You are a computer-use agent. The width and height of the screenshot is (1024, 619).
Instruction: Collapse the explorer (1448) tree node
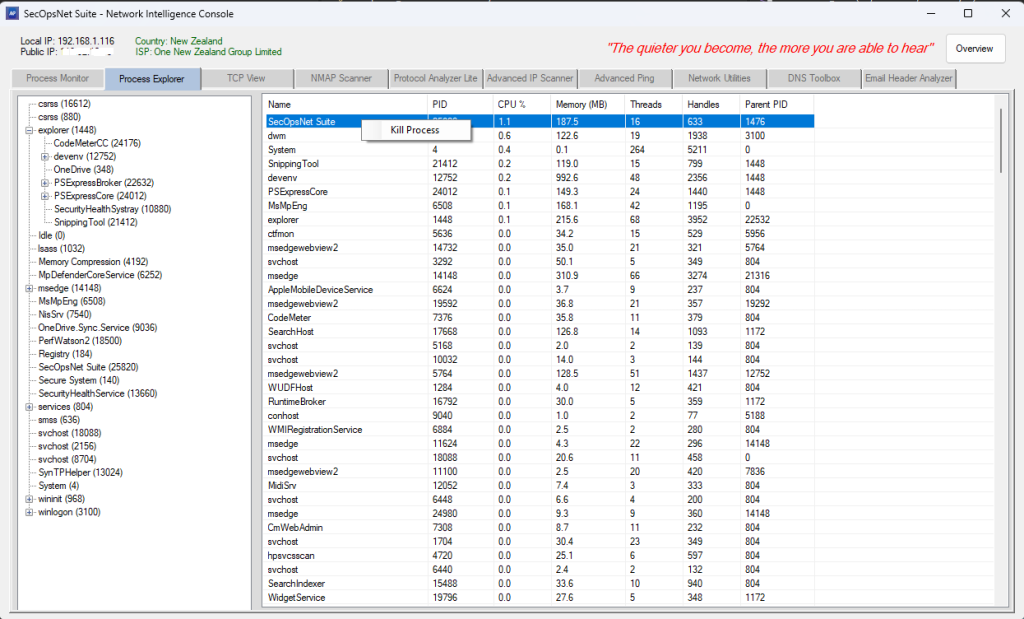click(31, 130)
